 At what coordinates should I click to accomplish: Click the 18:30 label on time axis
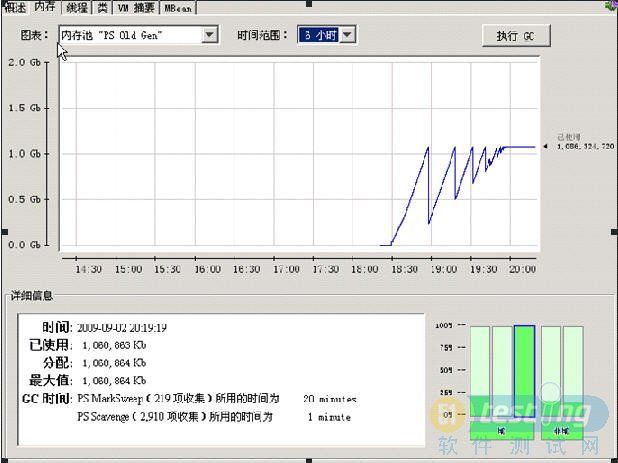point(404,270)
